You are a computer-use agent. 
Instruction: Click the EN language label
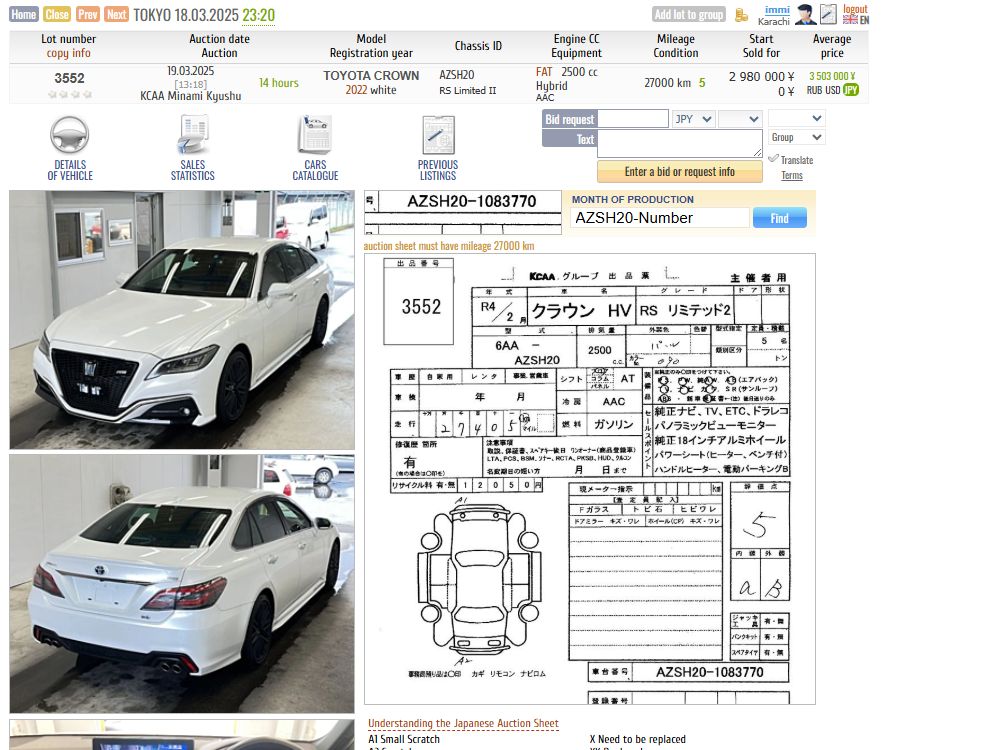coord(864,20)
